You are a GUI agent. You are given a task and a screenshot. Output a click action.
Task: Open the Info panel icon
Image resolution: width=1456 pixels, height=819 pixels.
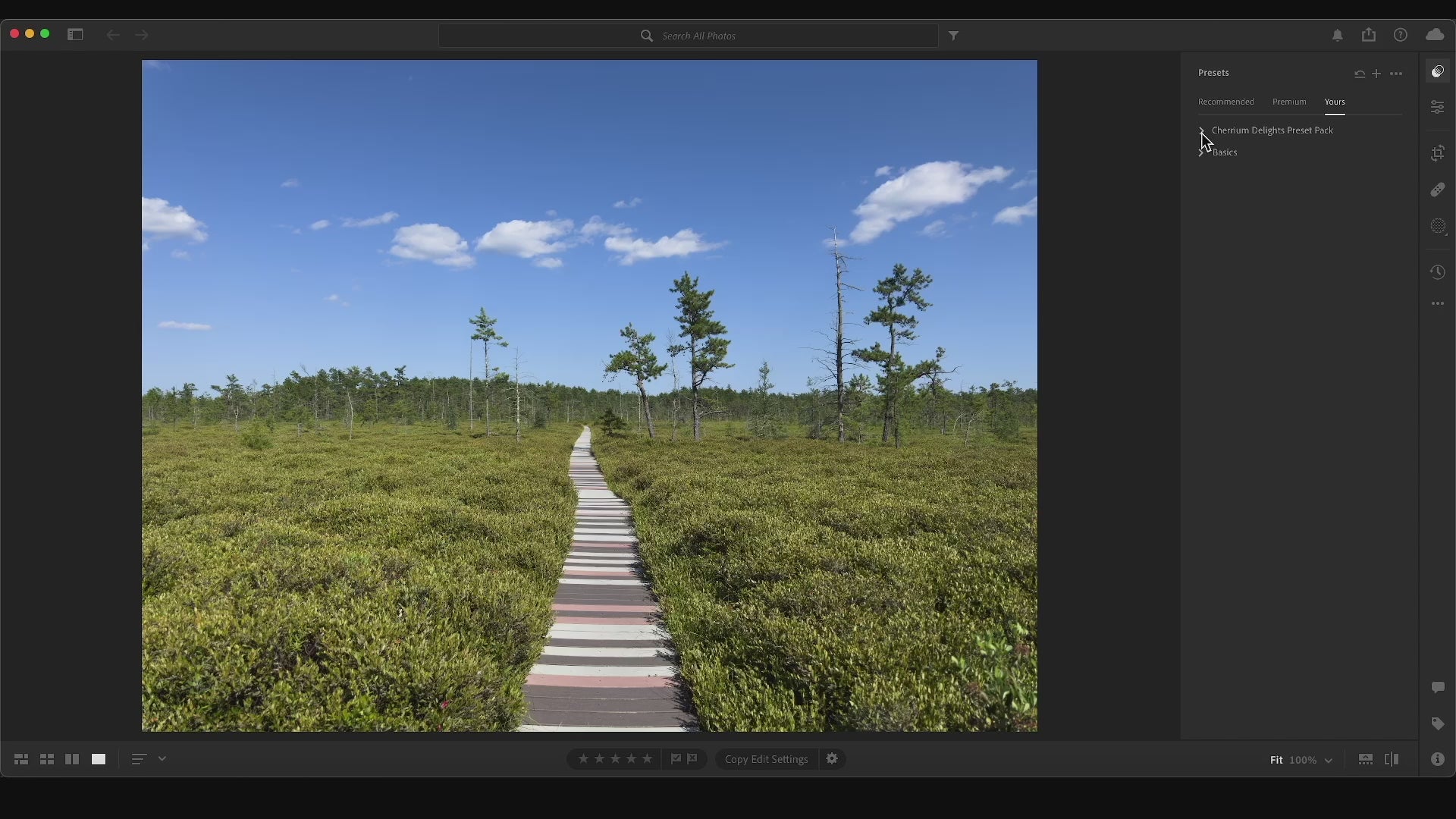pos(1437,759)
